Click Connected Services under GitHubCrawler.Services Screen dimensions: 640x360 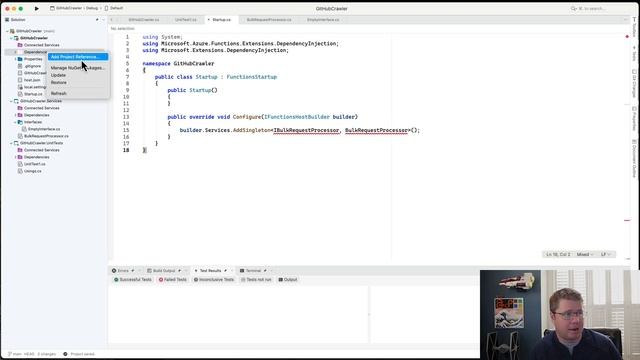42,108
